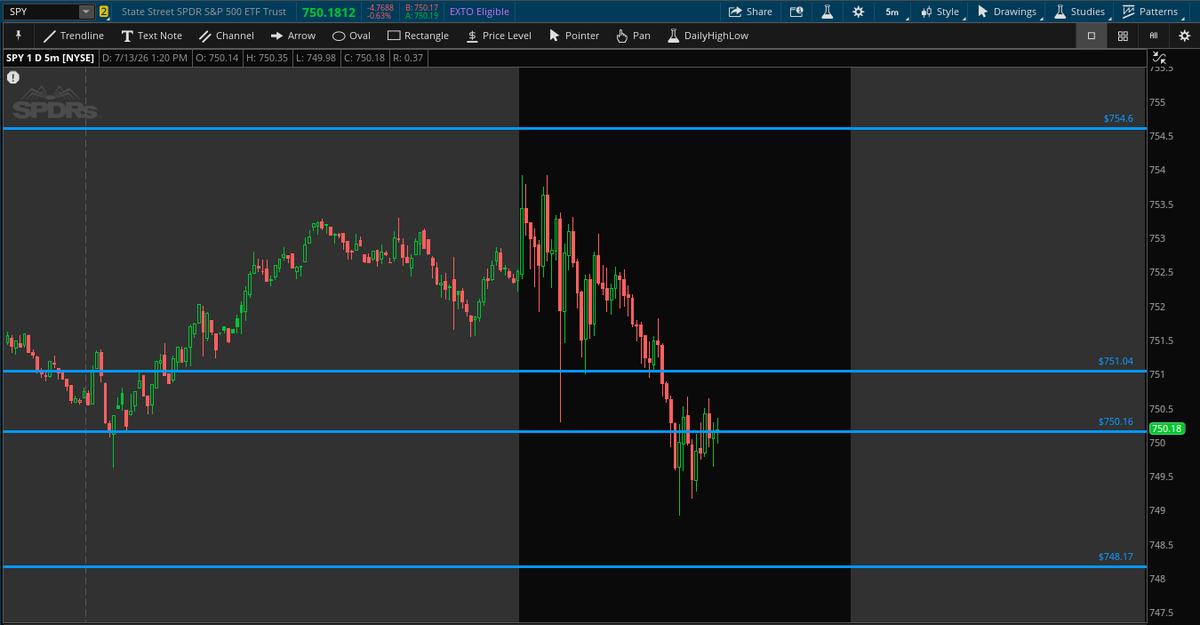Screen dimensions: 1200x625
Task: Select the $750.16 price level label
Action: point(1115,422)
